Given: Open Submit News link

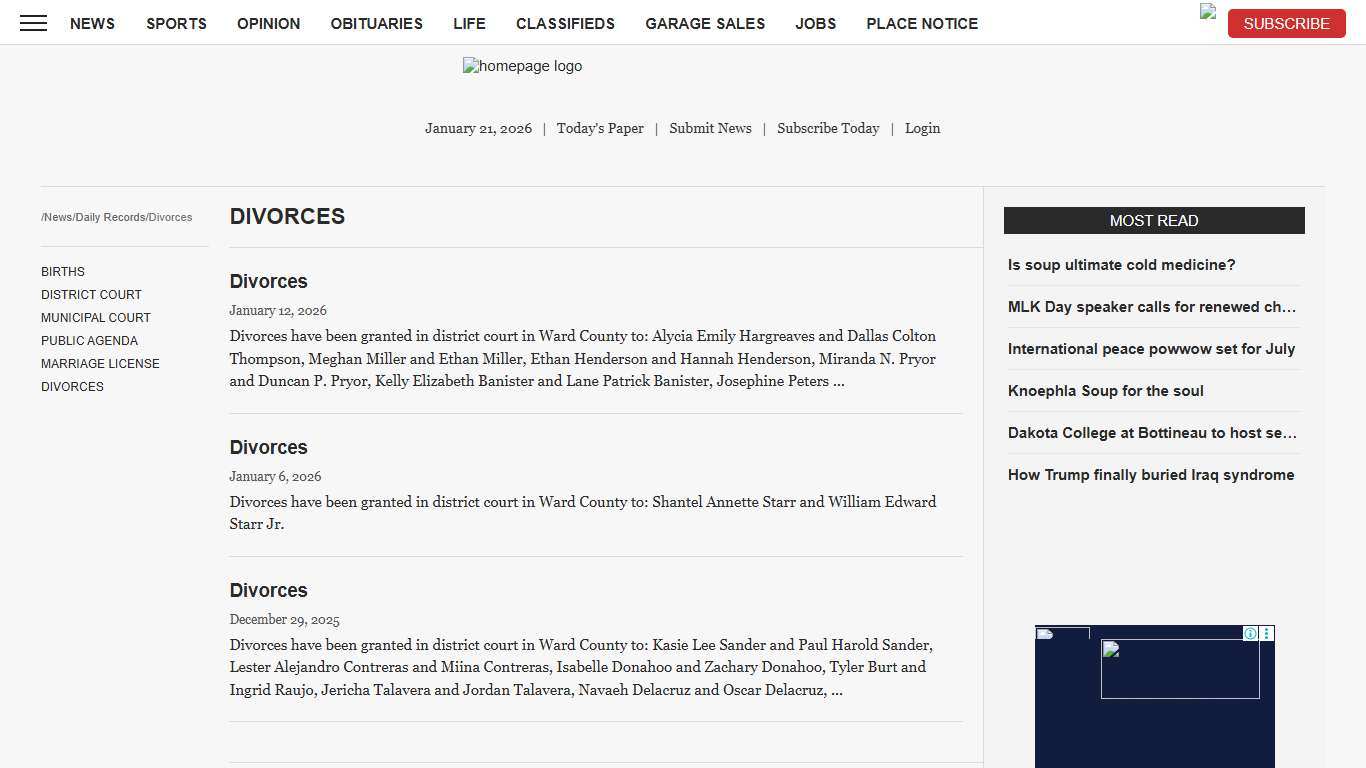Looking at the screenshot, I should coord(710,128).
